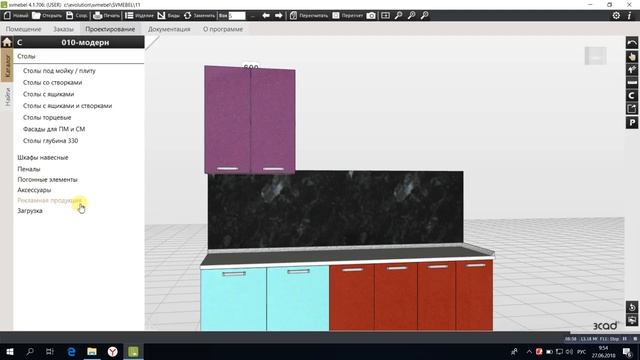The image size is (640, 360).
Task: Open Столы с ящиками
Action: 48,94
